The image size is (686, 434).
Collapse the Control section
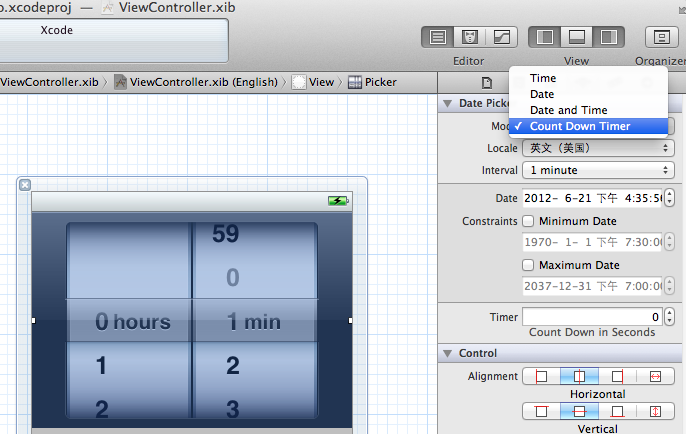[447, 354]
